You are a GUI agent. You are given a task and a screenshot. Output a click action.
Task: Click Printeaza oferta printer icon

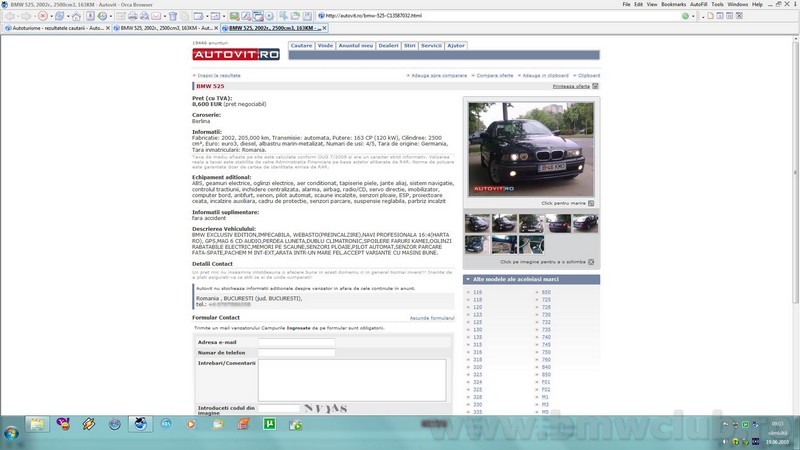[595, 86]
